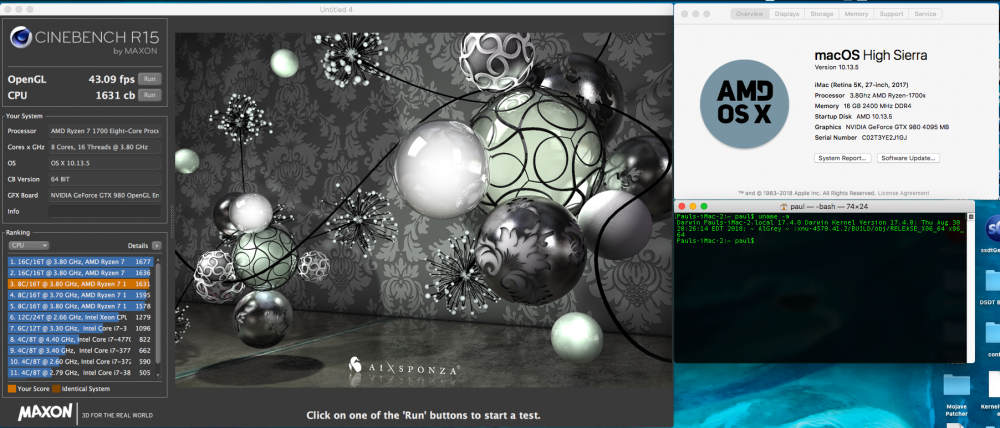Click the MAXON logo at bottom left
This screenshot has width=1000, height=428.
(x=46, y=413)
